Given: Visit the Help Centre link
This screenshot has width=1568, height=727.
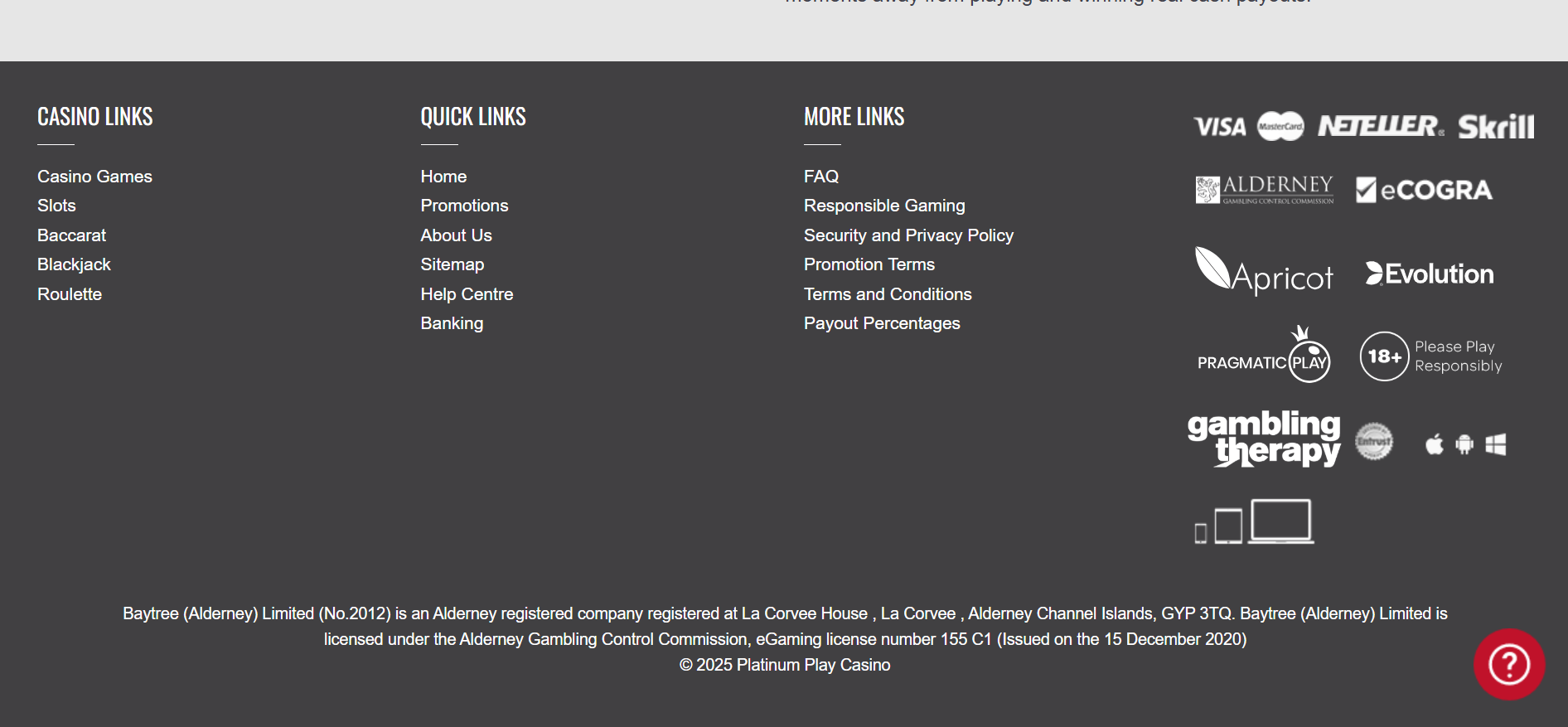Looking at the screenshot, I should click(x=467, y=294).
